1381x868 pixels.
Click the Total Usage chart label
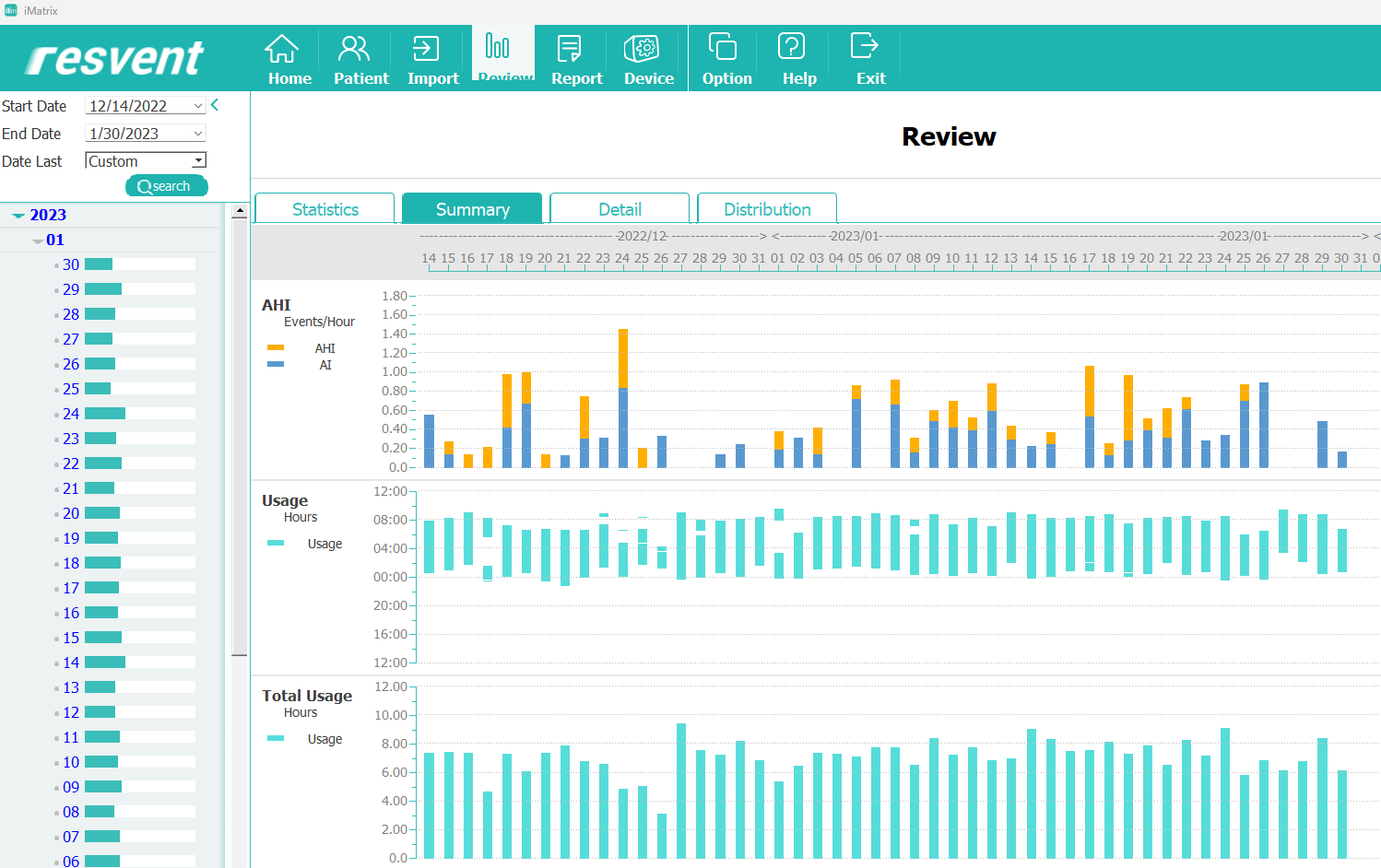coord(307,696)
